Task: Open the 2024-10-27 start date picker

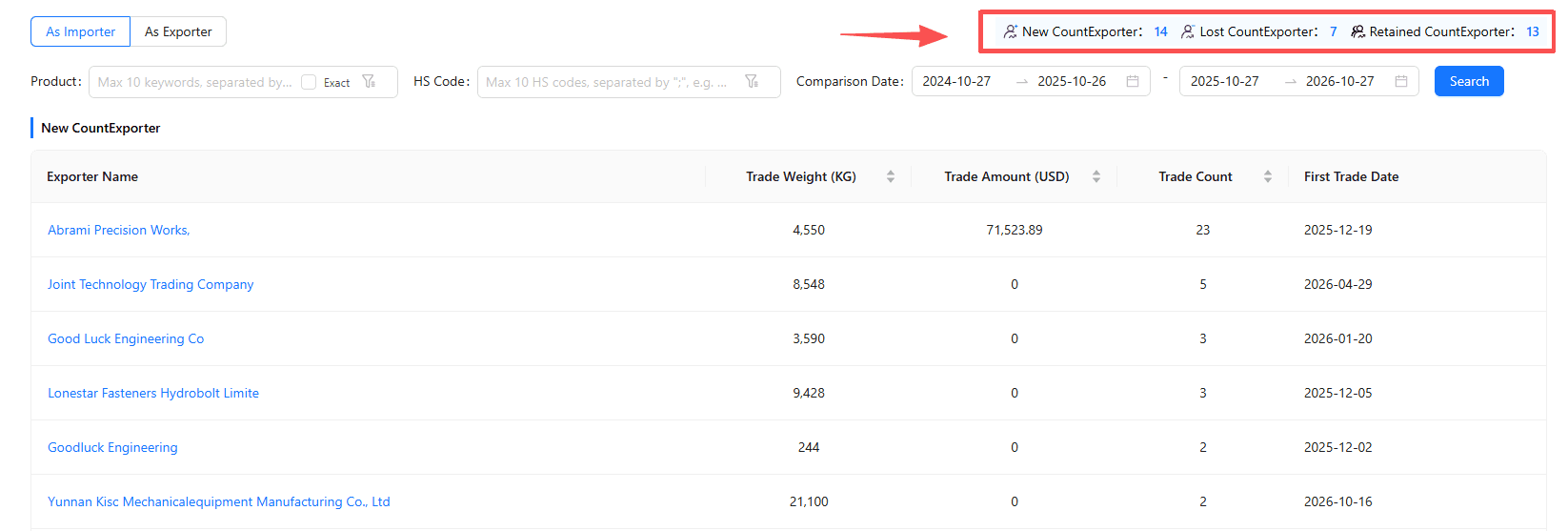Action: [956, 81]
